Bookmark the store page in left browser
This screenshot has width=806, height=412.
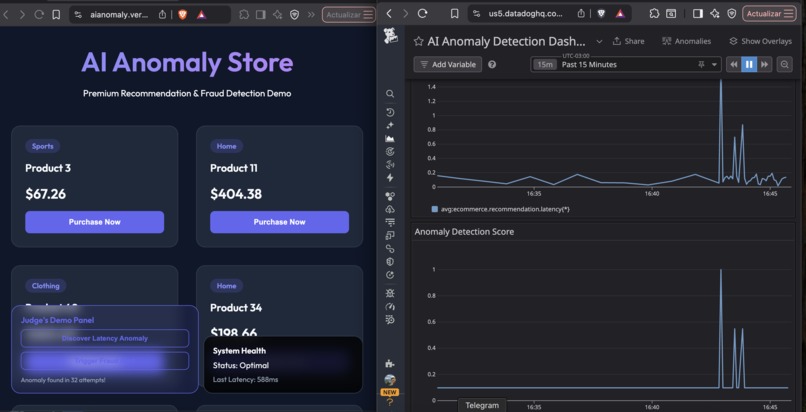pos(56,15)
